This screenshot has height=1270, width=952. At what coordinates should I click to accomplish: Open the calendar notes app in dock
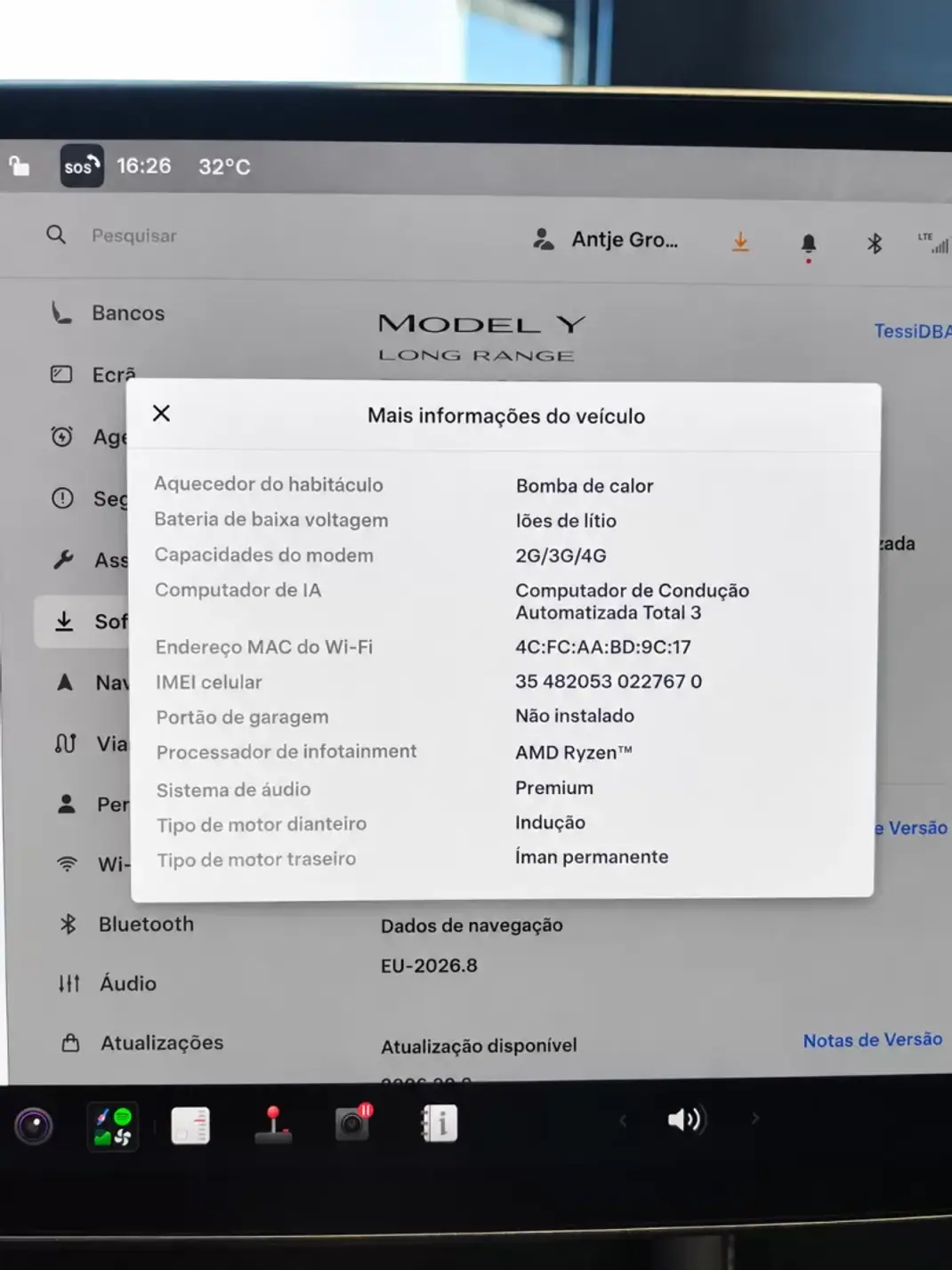coord(190,1126)
